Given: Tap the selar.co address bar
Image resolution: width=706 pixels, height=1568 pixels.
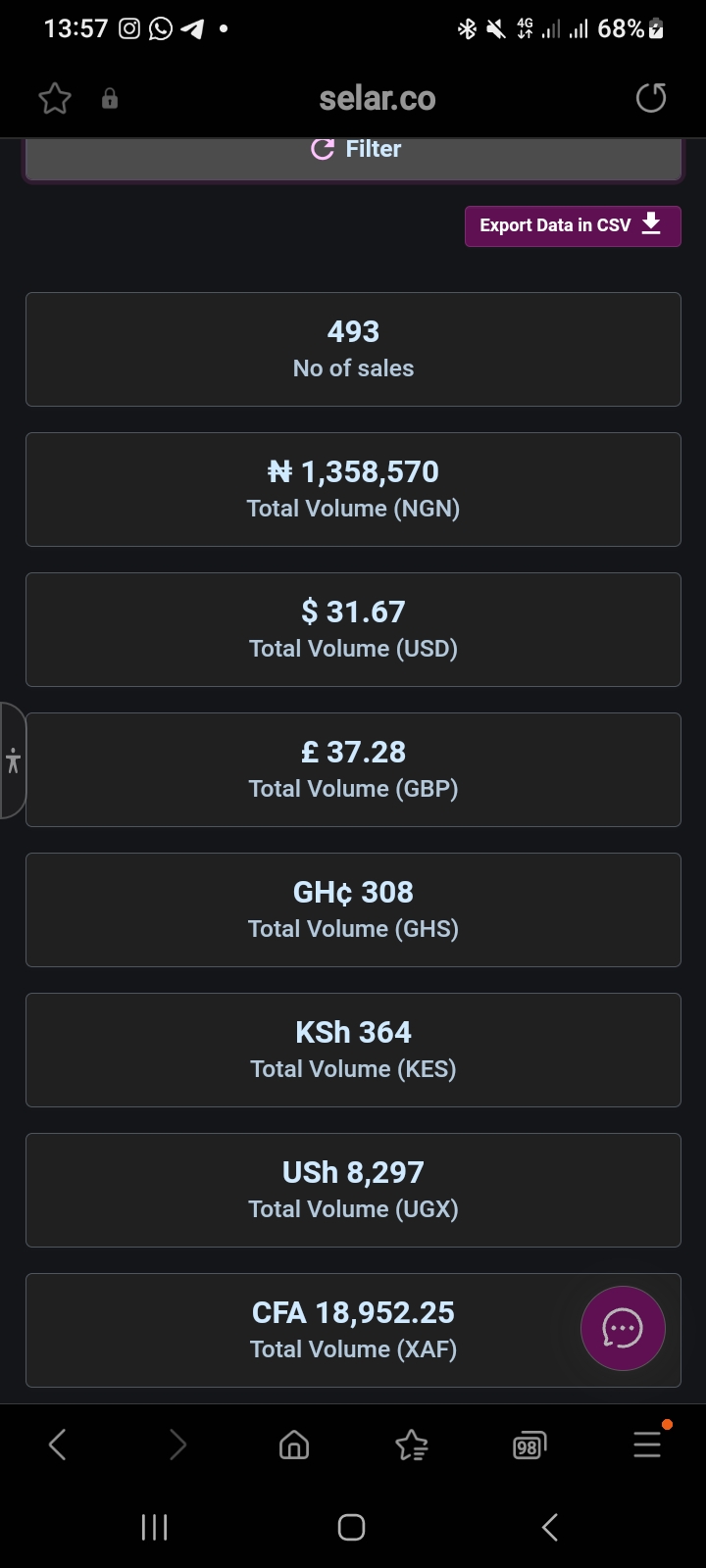Looking at the screenshot, I should pyautogui.click(x=378, y=98).
